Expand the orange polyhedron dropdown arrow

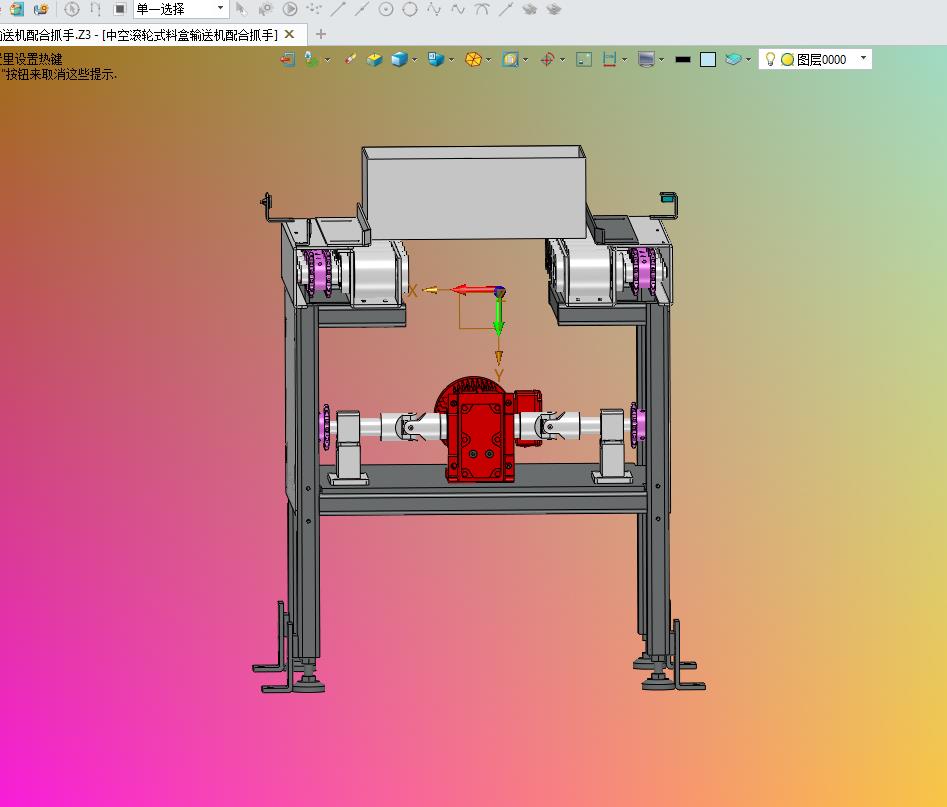point(489,60)
